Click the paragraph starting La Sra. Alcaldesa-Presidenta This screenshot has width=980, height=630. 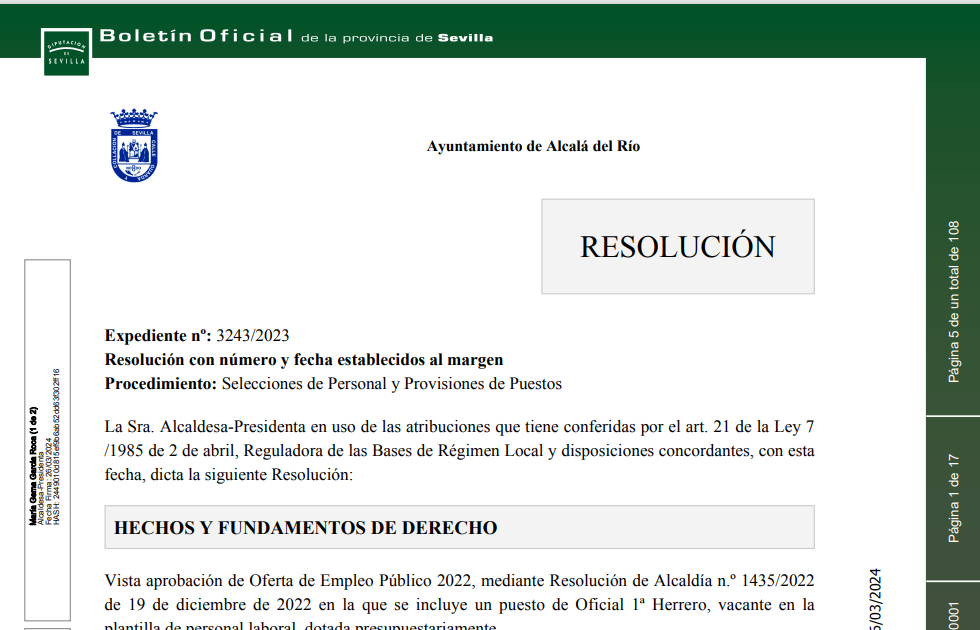click(x=459, y=450)
